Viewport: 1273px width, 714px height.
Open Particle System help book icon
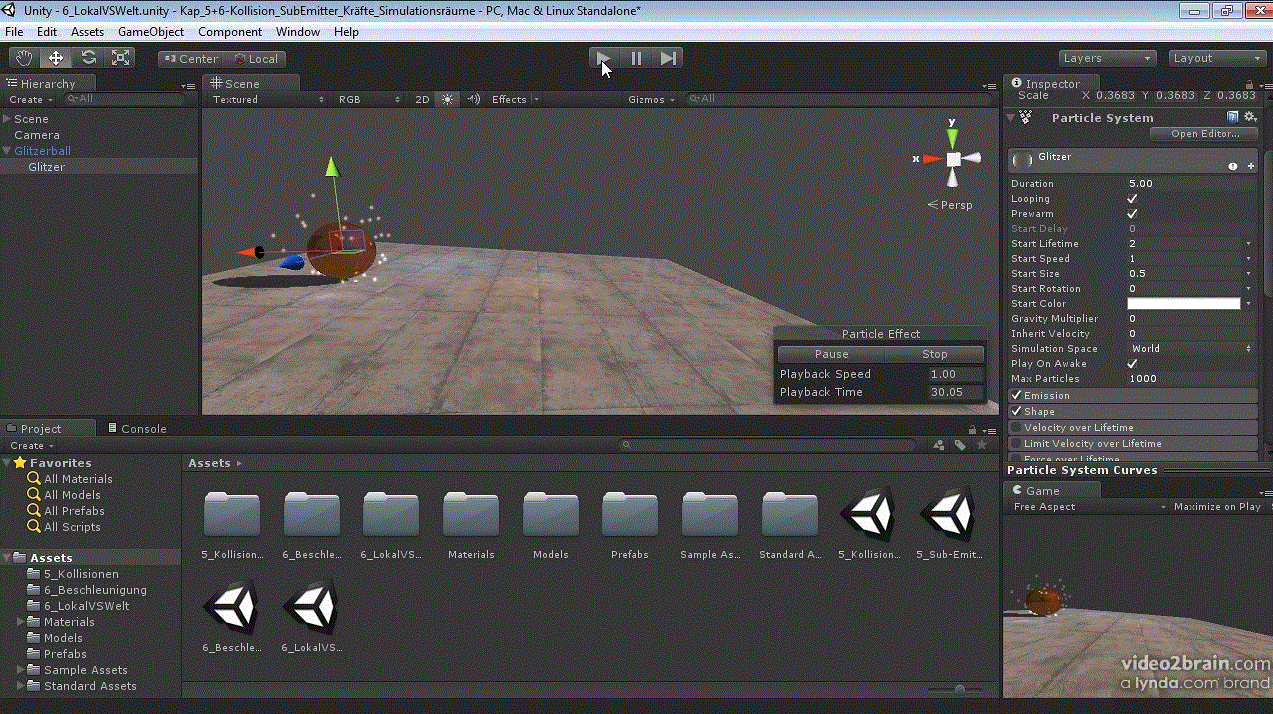[1233, 117]
